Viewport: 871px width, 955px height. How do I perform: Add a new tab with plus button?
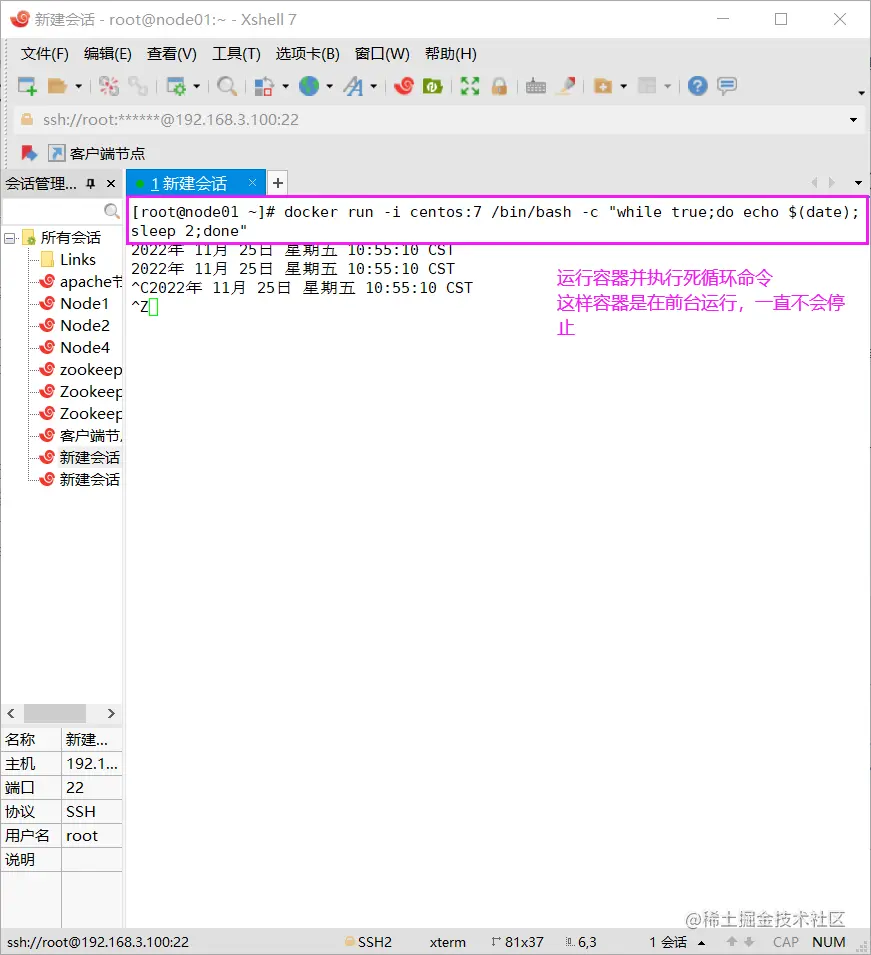pyautogui.click(x=278, y=183)
